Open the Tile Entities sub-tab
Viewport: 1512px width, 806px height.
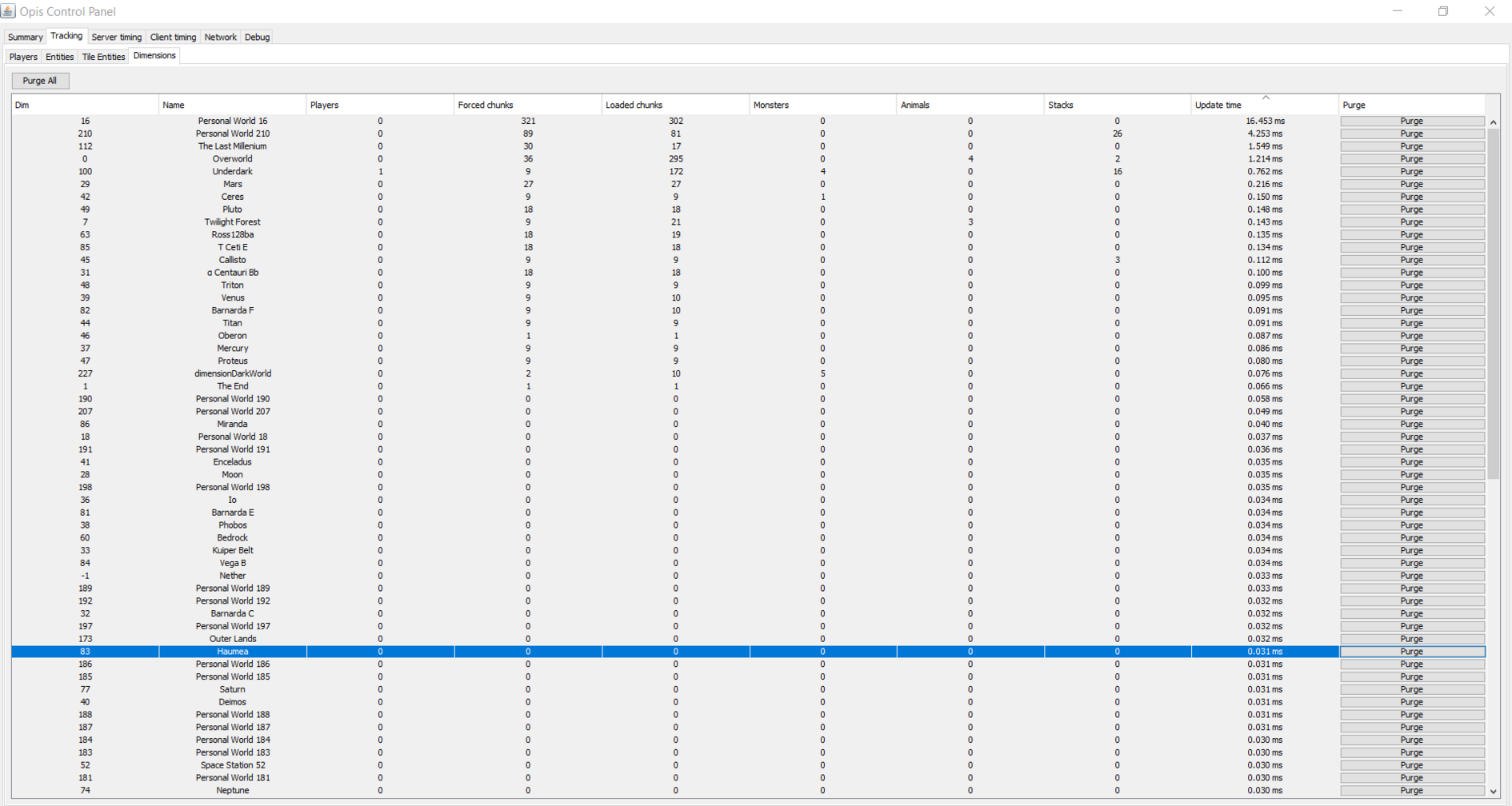click(103, 57)
